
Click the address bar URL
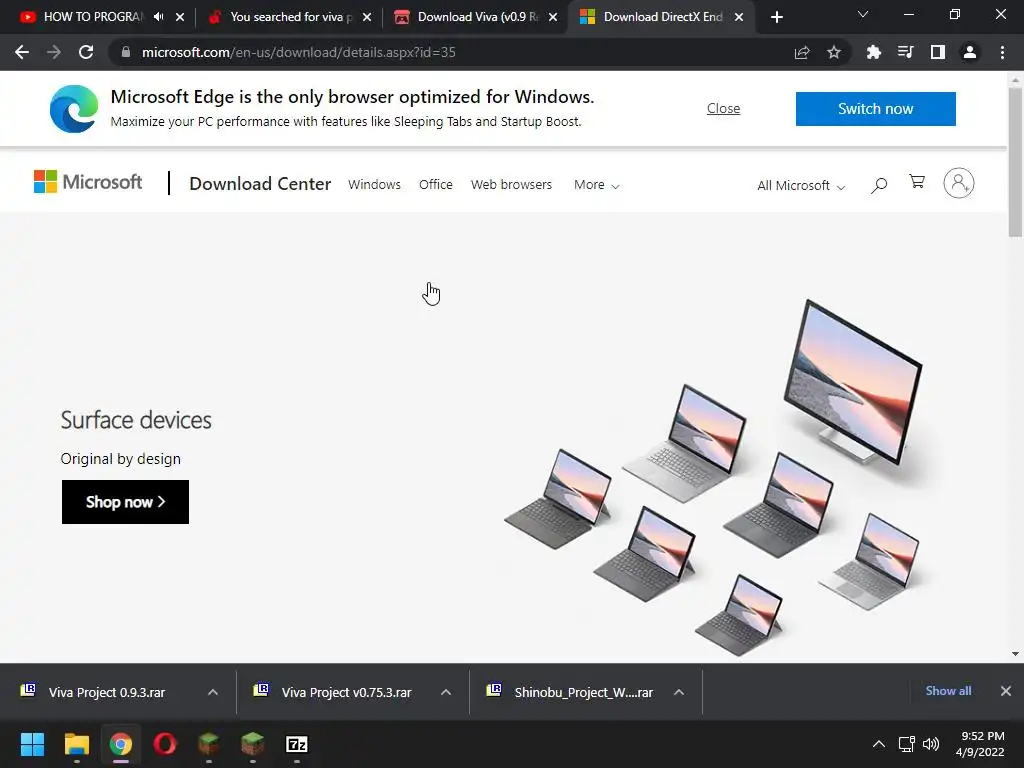point(298,52)
